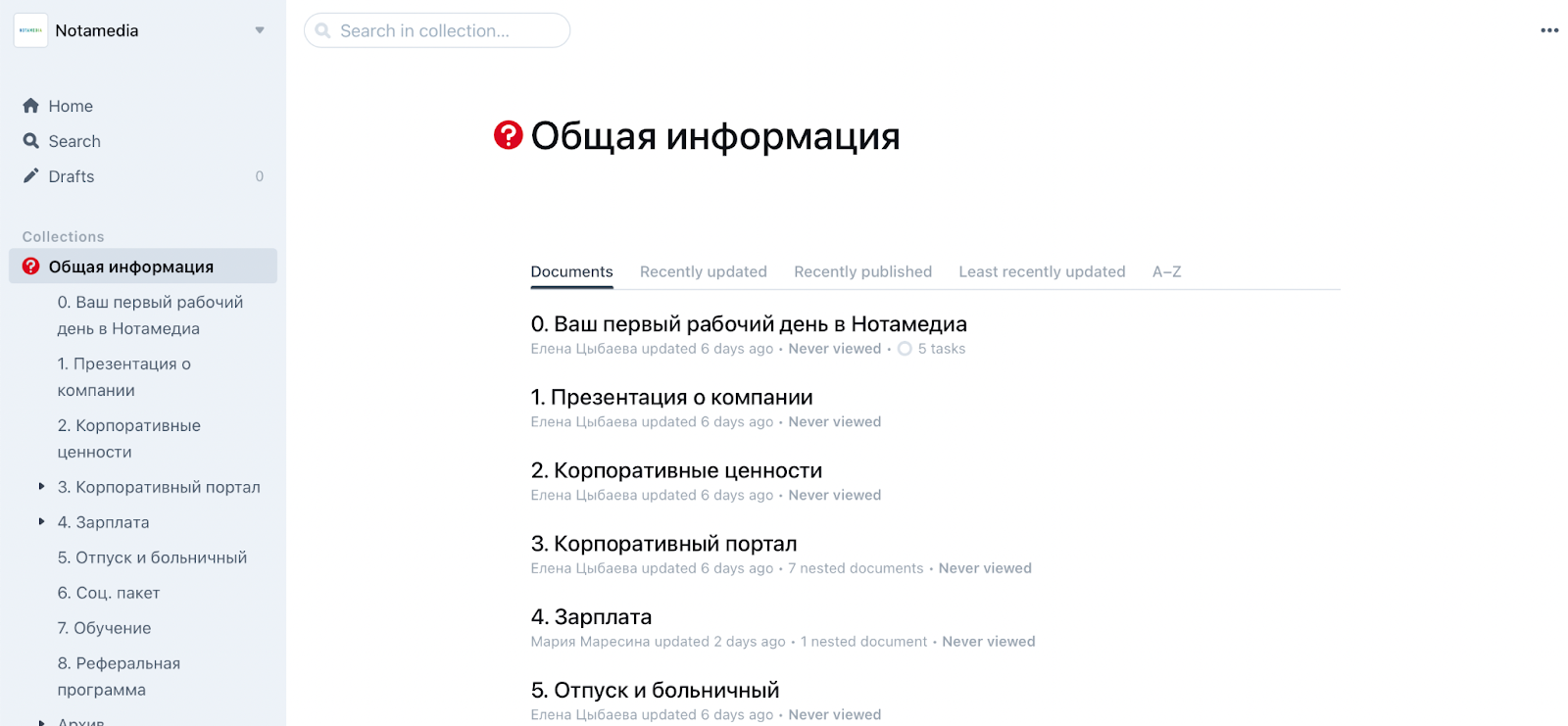Open document "1. Презентация о компании" from list
Viewport: 1568px width, 726px height.
coord(671,398)
